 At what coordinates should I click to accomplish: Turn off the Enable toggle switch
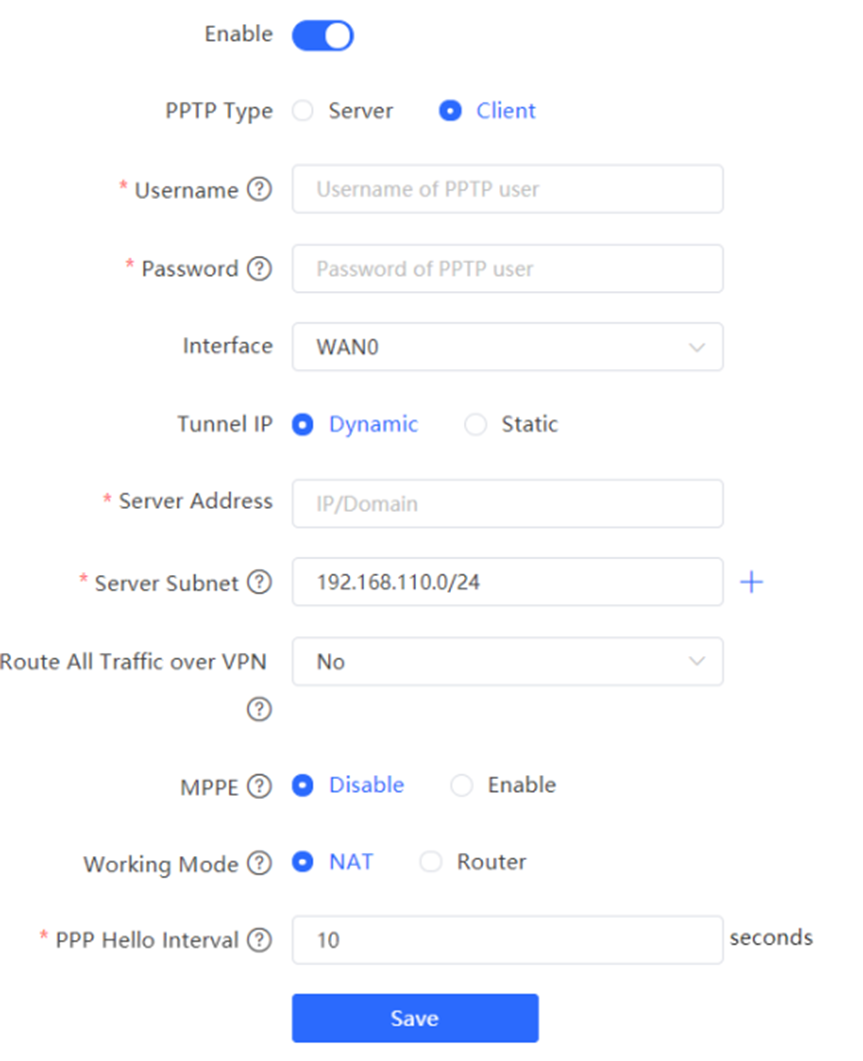click(x=322, y=36)
